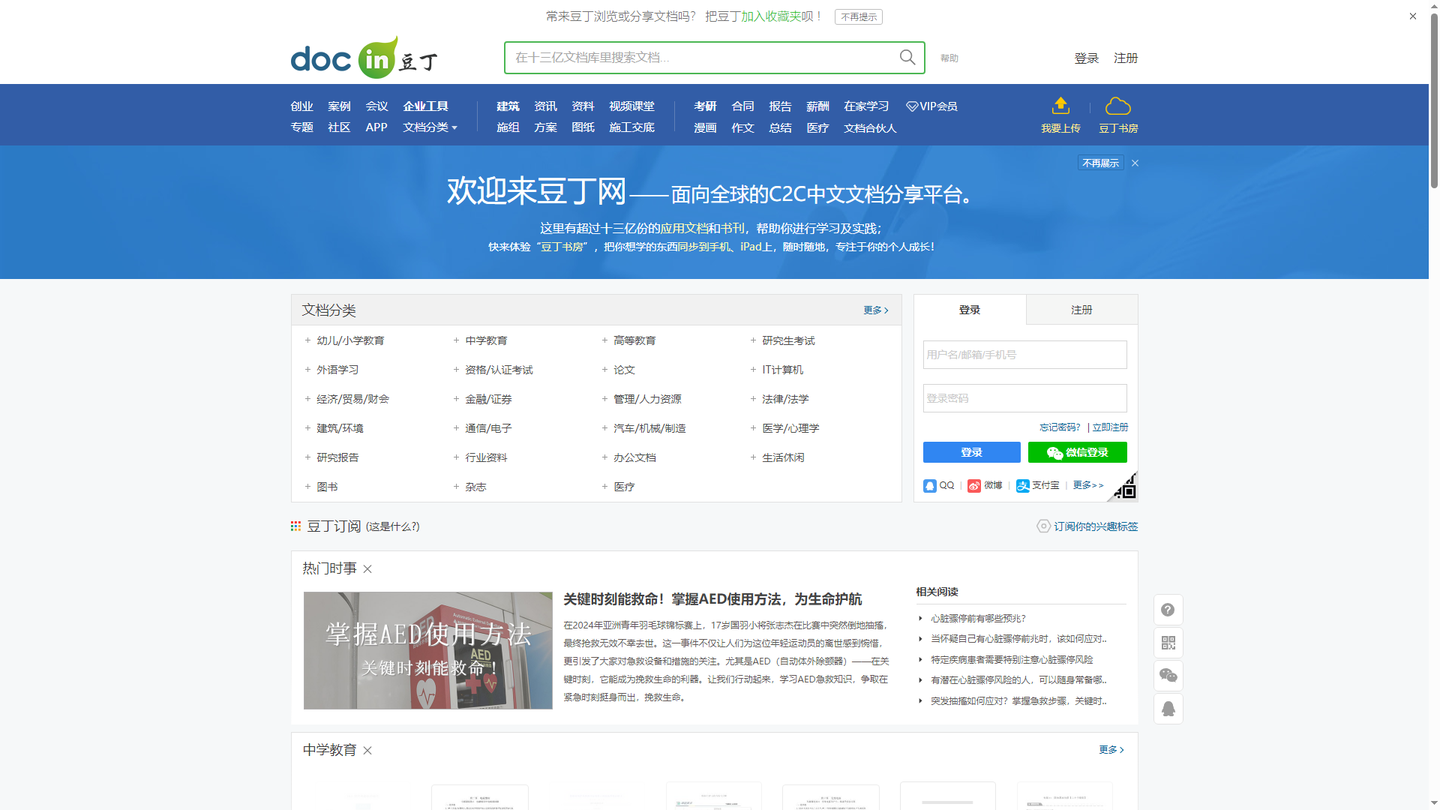This screenshot has width=1440, height=810.
Task: Click 登录 in the top header
Action: 1087,58
